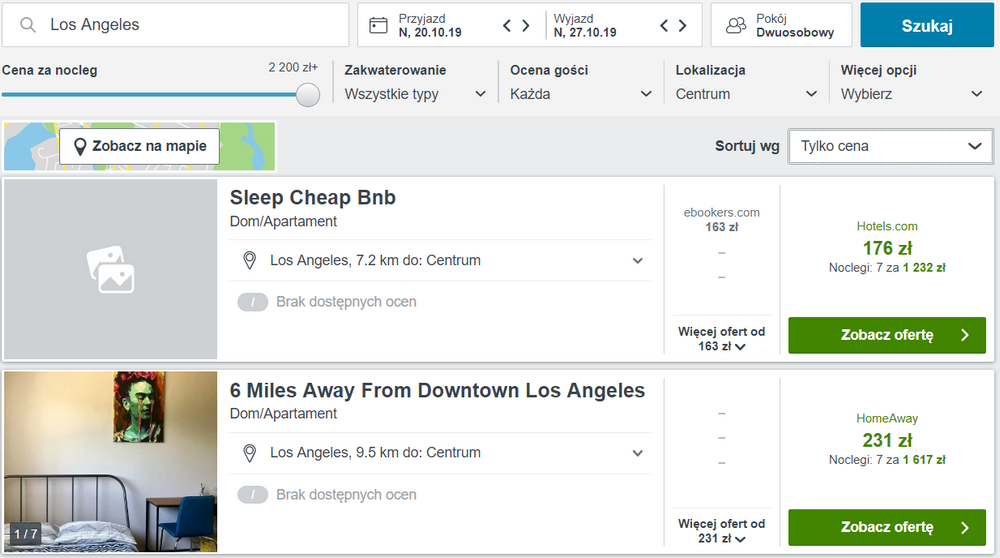Click the blue Szukaj button

point(927,25)
